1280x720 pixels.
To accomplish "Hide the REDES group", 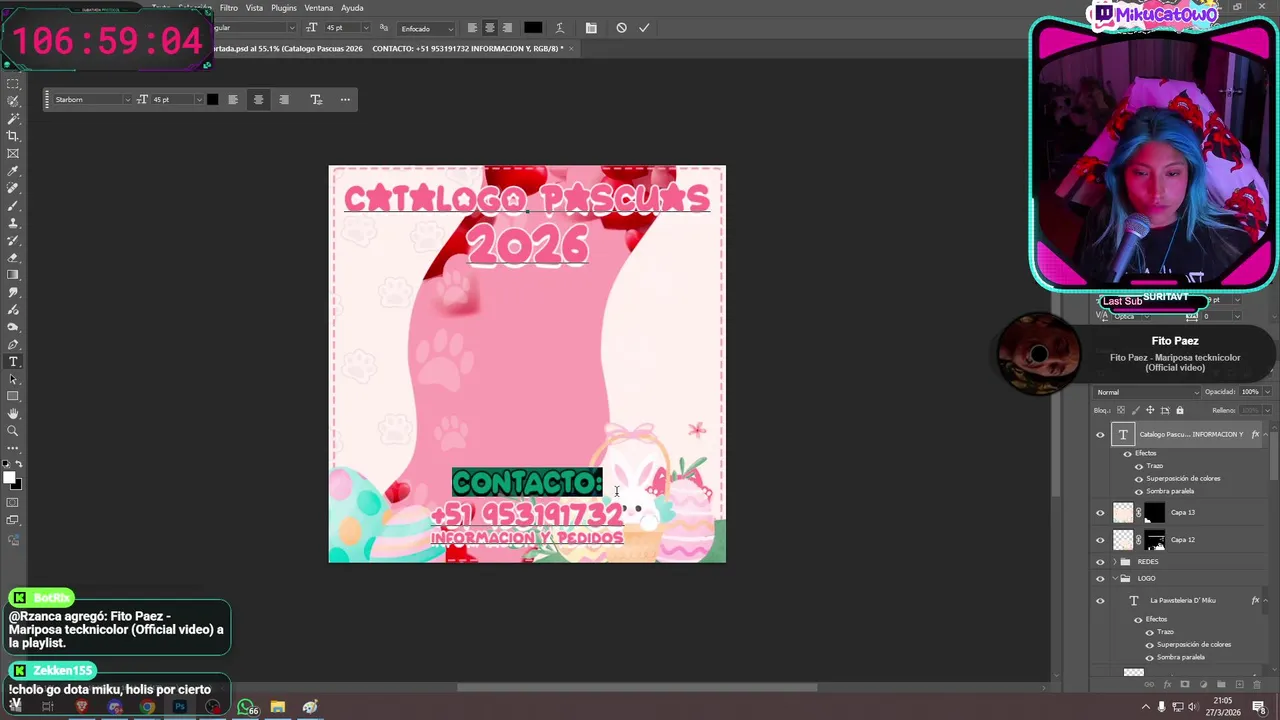I will pyautogui.click(x=1101, y=562).
